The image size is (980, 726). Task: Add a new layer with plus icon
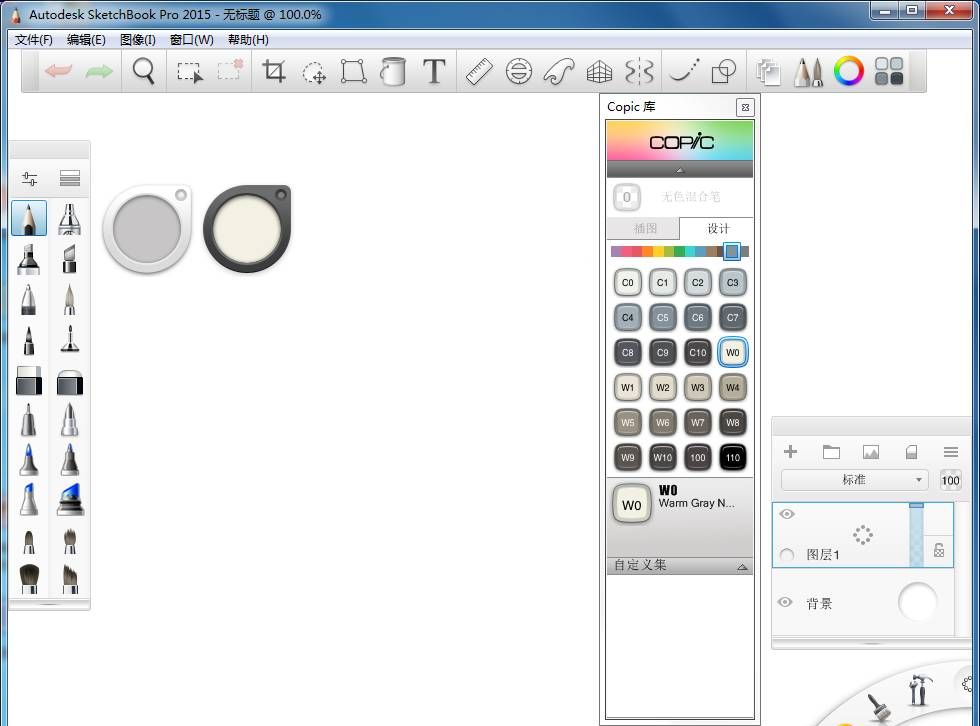point(791,452)
